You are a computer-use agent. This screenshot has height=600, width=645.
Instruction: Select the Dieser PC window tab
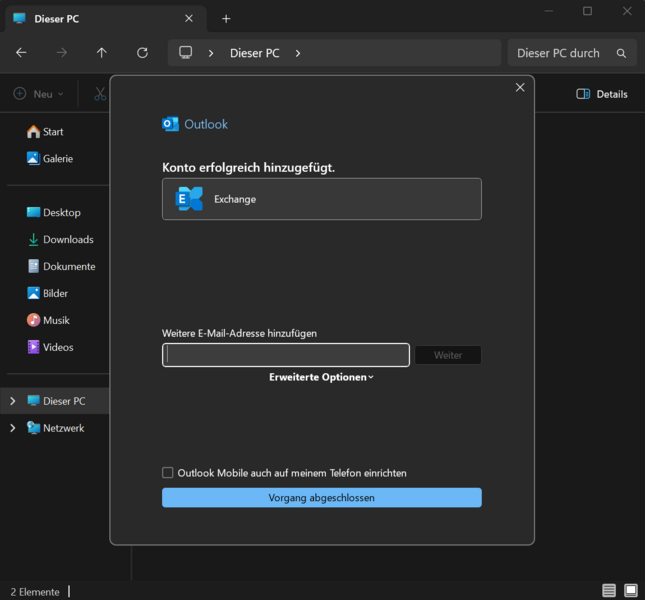click(106, 19)
